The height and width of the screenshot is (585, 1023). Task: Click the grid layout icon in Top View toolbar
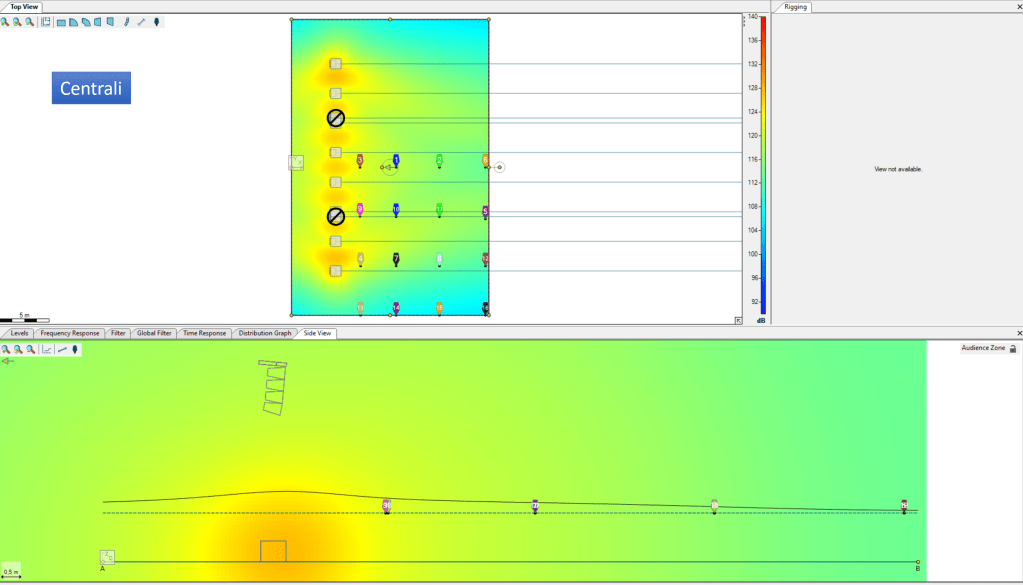(46, 21)
